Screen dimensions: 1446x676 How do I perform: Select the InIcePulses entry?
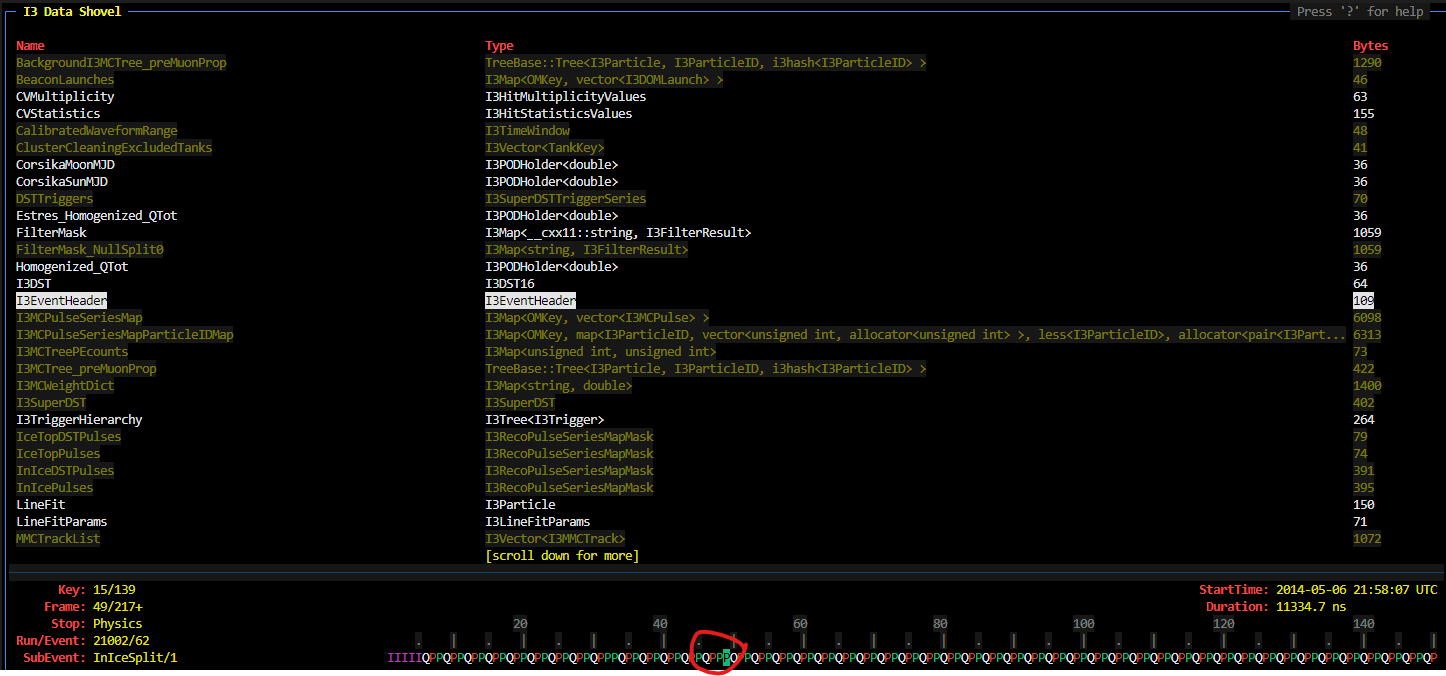pos(55,487)
